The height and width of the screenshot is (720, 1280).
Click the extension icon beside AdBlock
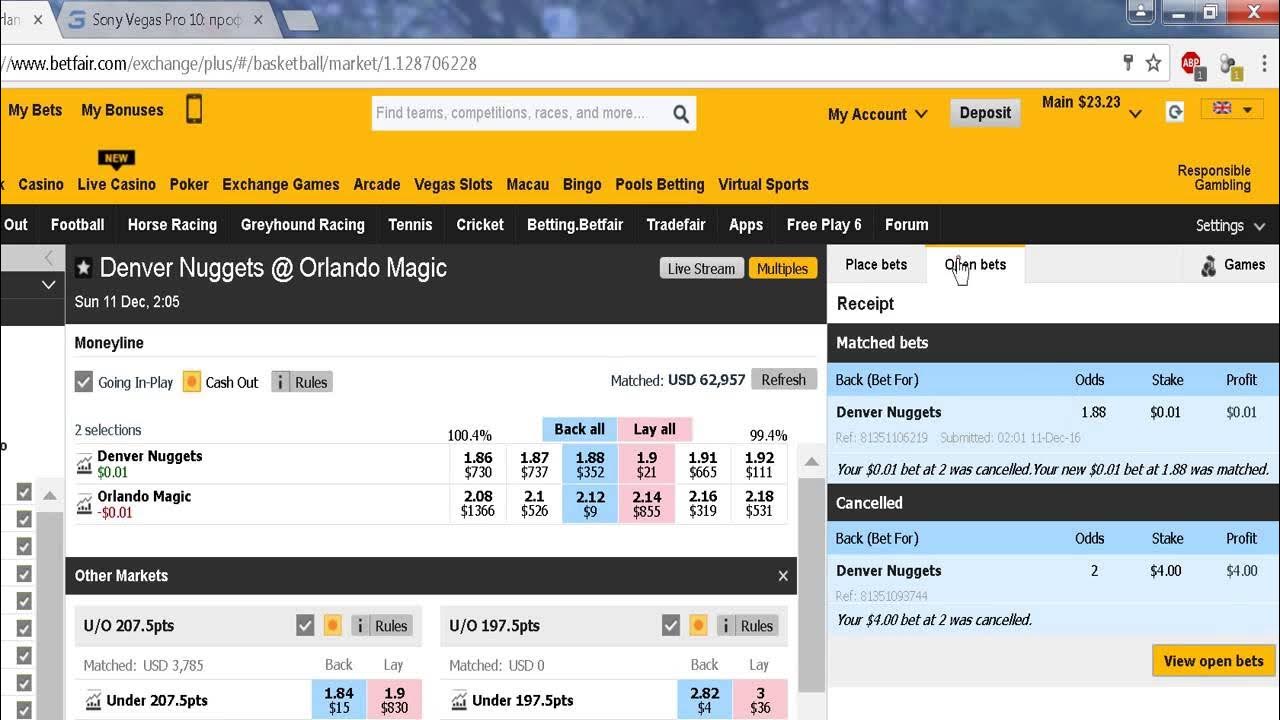pyautogui.click(x=1230, y=64)
